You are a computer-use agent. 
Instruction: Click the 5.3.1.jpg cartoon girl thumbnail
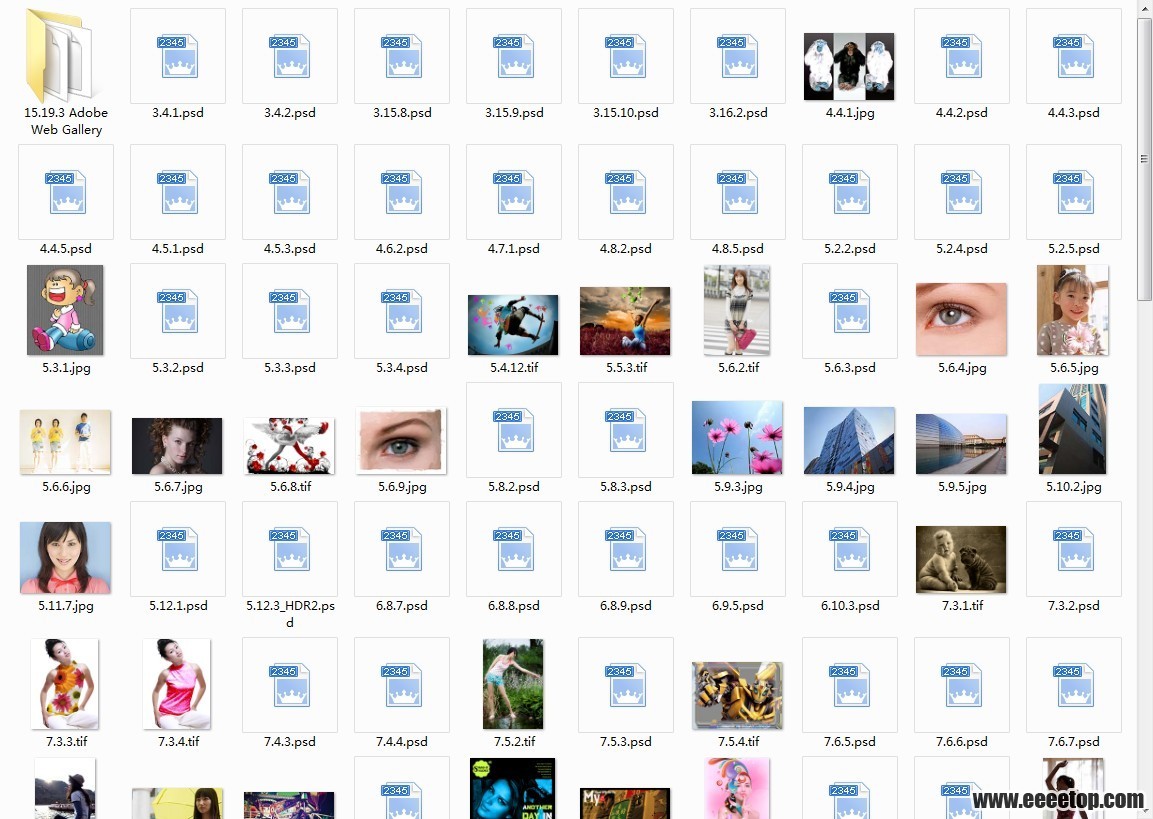65,310
